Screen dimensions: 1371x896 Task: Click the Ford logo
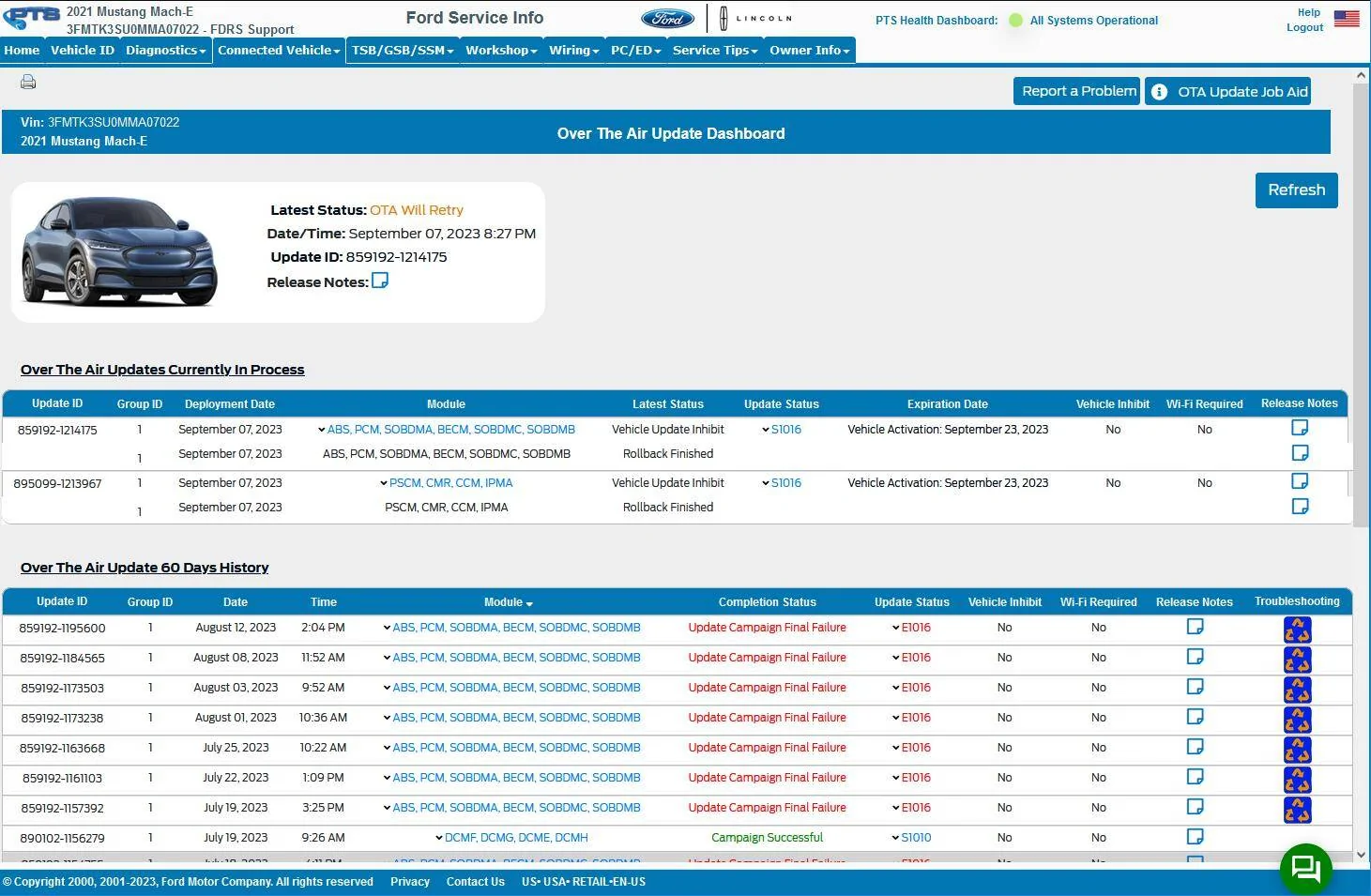[667, 19]
